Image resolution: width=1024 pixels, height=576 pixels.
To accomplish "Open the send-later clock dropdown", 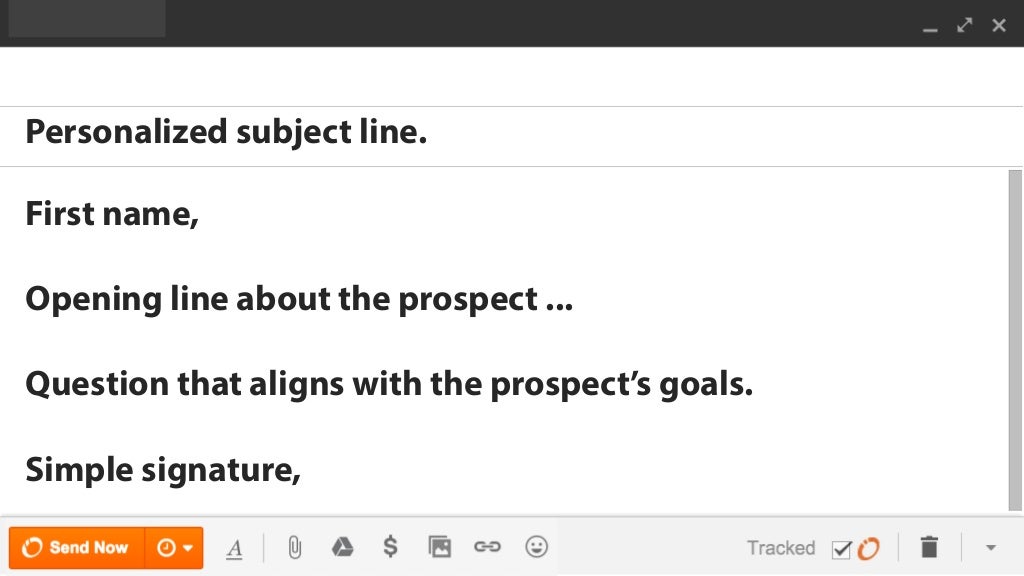I will [174, 547].
